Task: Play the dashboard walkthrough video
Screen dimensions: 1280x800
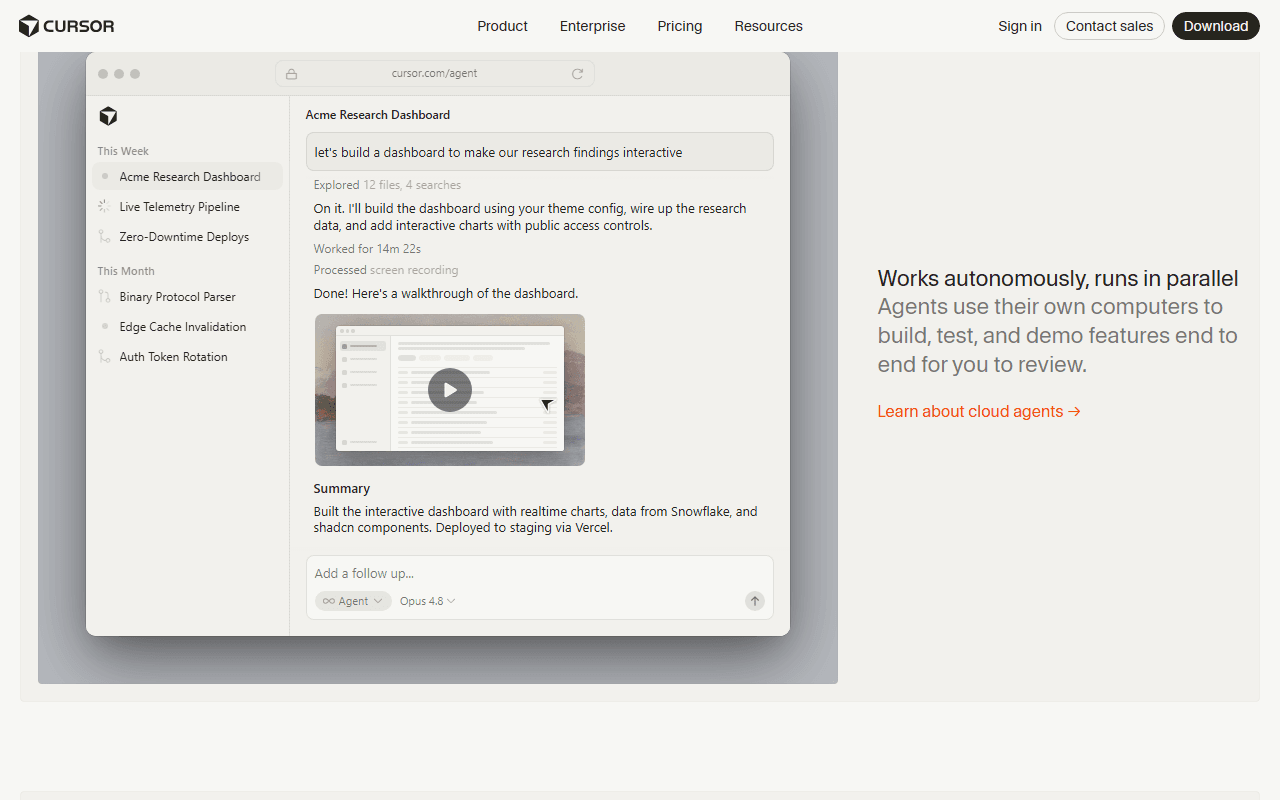Action: pyautogui.click(x=450, y=390)
